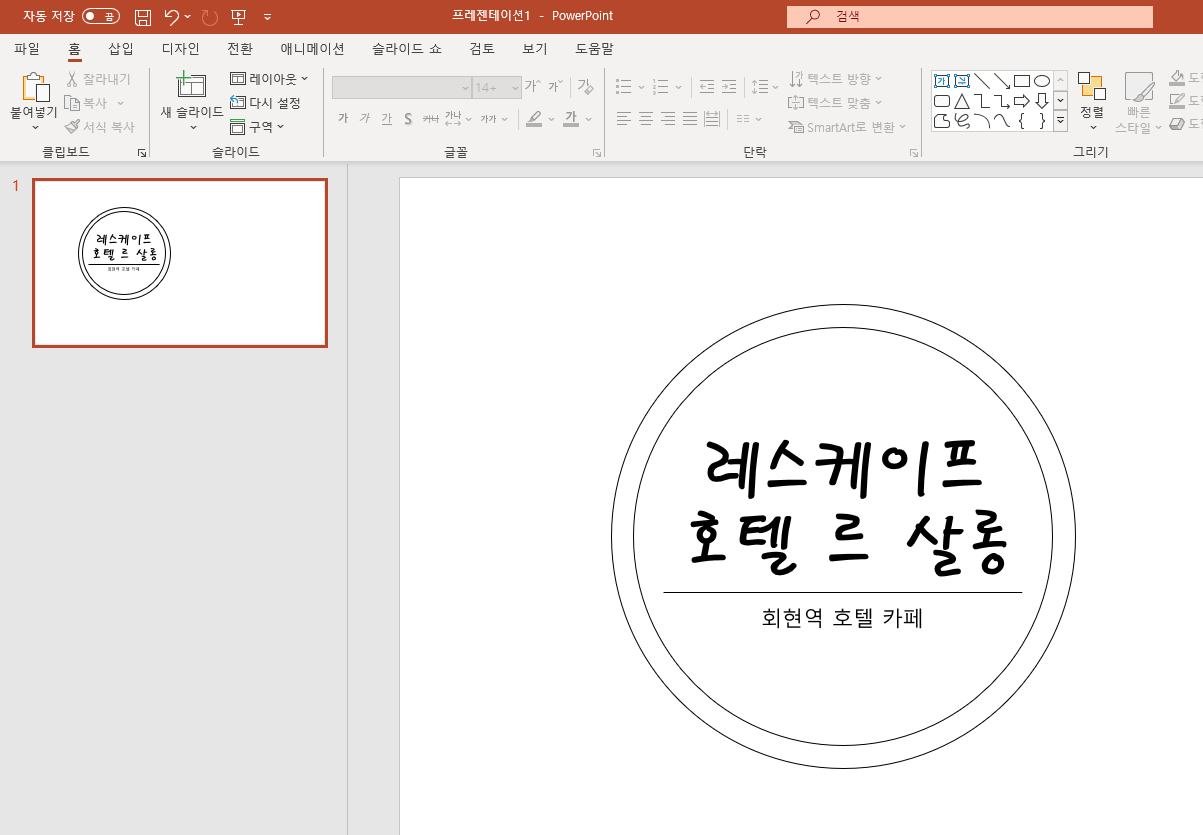Switch to Insert (삽입) tab

tap(121, 48)
